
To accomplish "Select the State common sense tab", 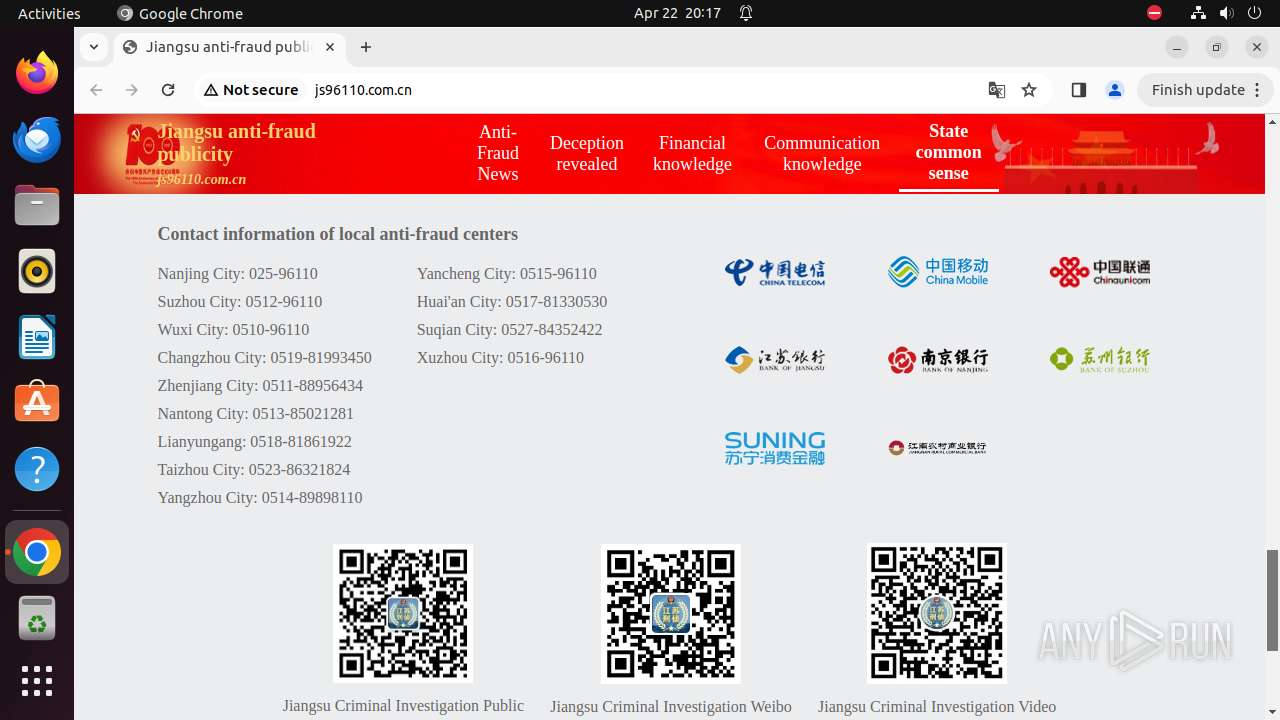I will coord(948,153).
